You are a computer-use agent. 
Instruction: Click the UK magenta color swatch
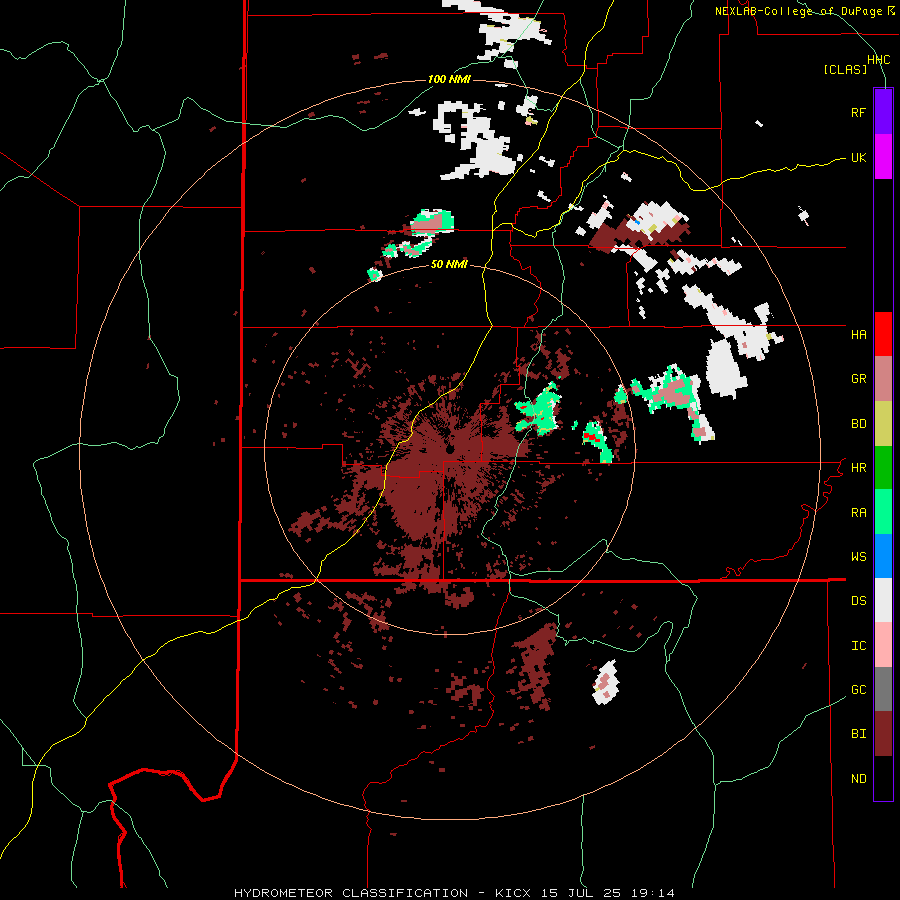click(x=883, y=156)
